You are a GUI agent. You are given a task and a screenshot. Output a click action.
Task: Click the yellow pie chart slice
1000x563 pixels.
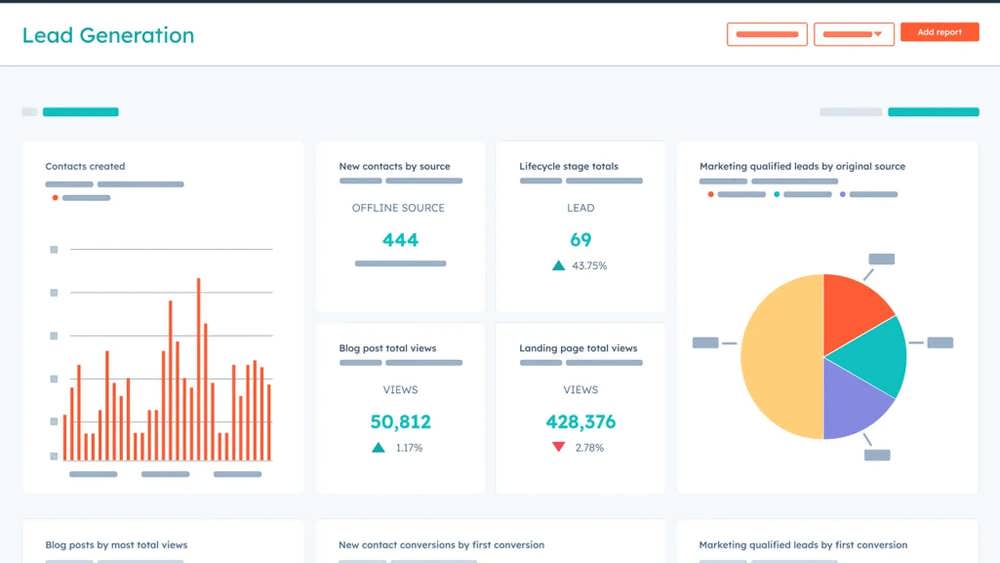pos(781,357)
